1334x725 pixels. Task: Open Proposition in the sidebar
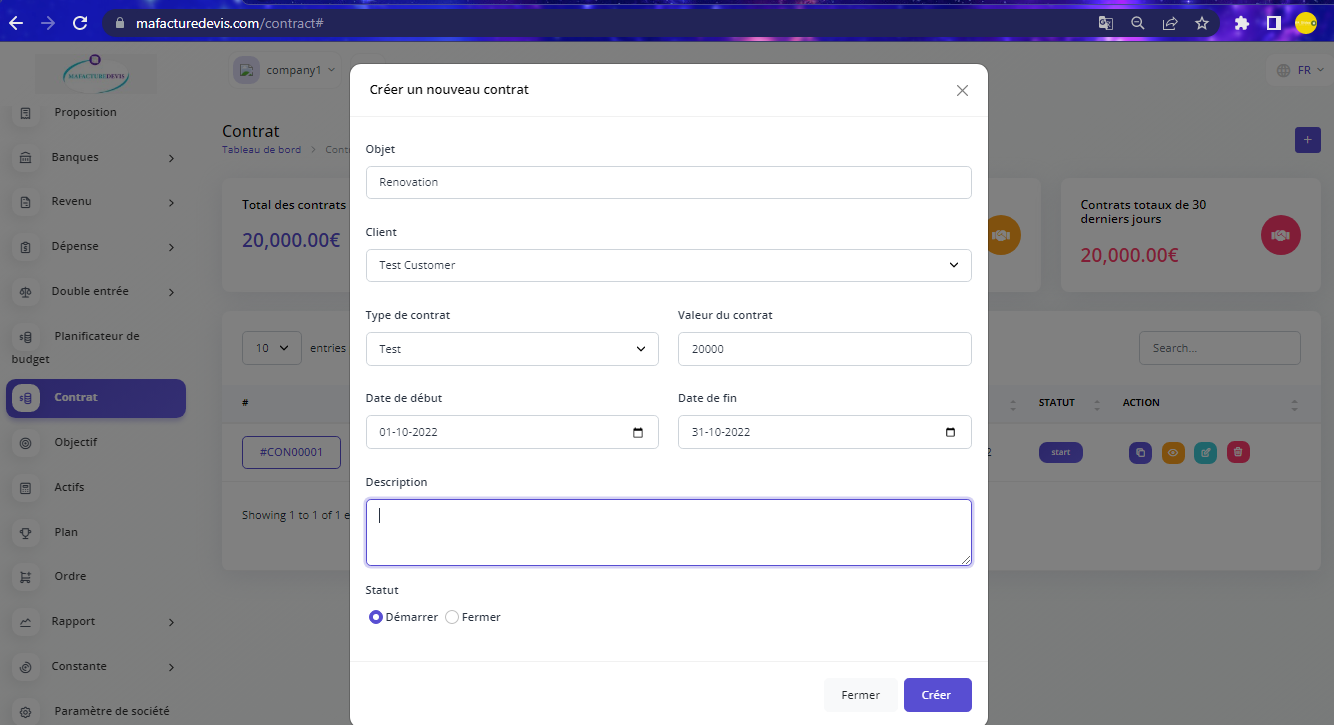[85, 112]
